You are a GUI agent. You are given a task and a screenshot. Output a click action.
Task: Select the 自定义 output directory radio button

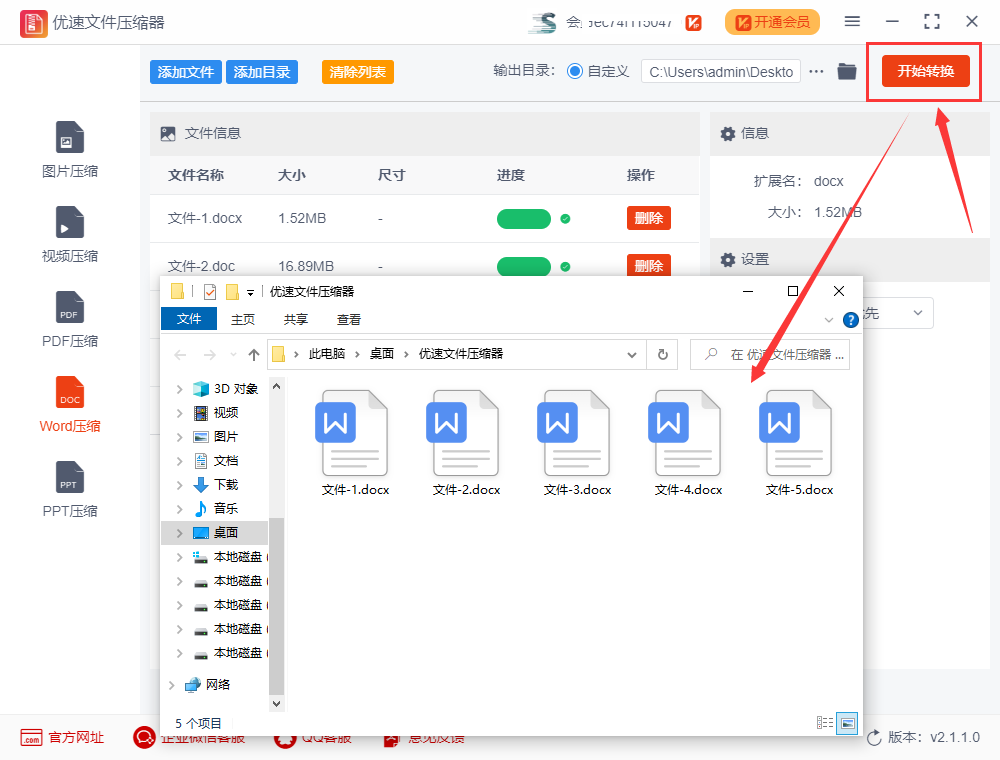coord(575,71)
